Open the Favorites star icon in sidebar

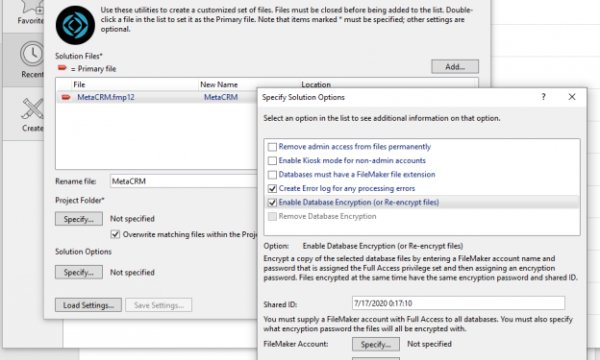(x=32, y=7)
